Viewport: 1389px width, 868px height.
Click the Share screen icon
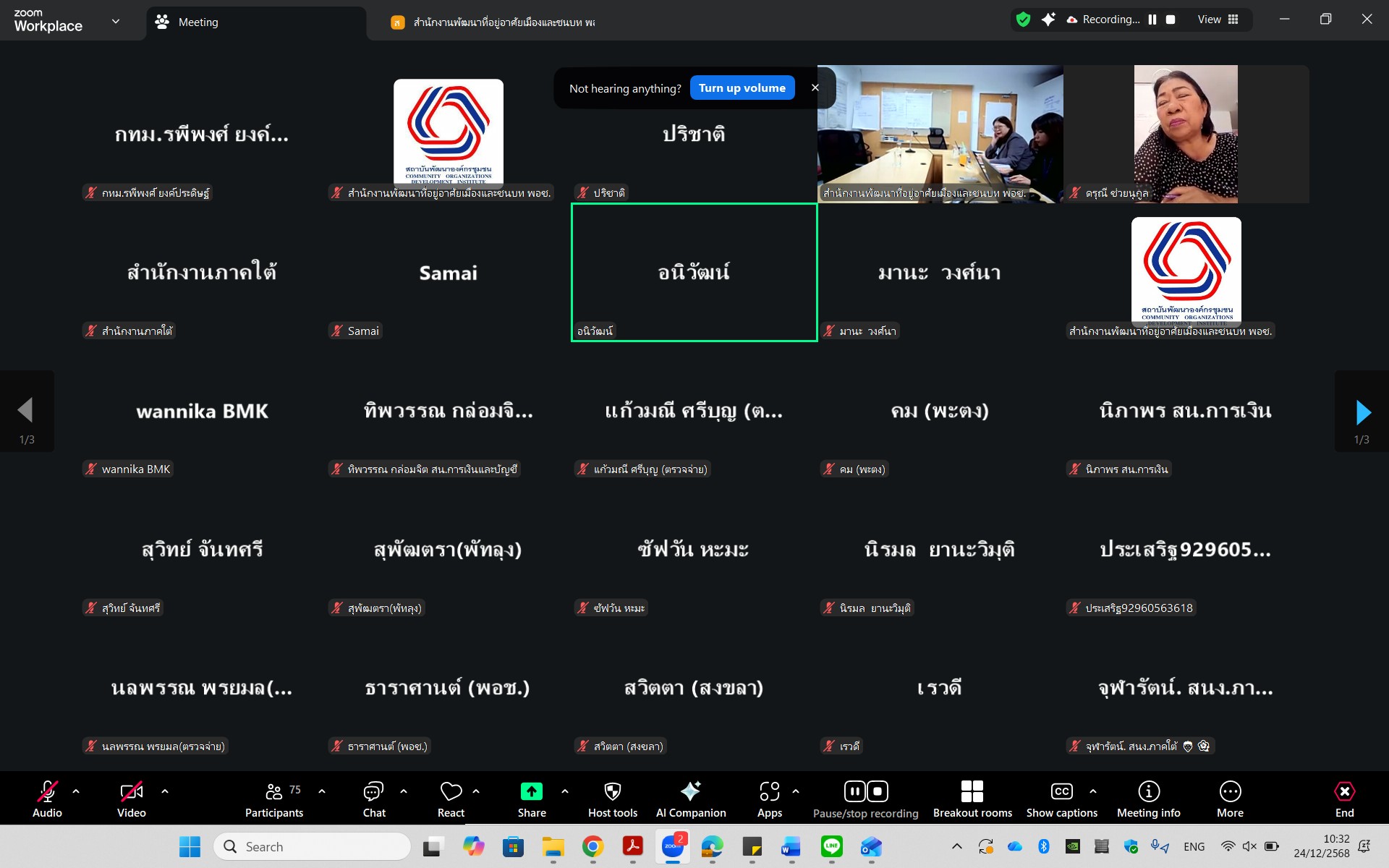[531, 792]
